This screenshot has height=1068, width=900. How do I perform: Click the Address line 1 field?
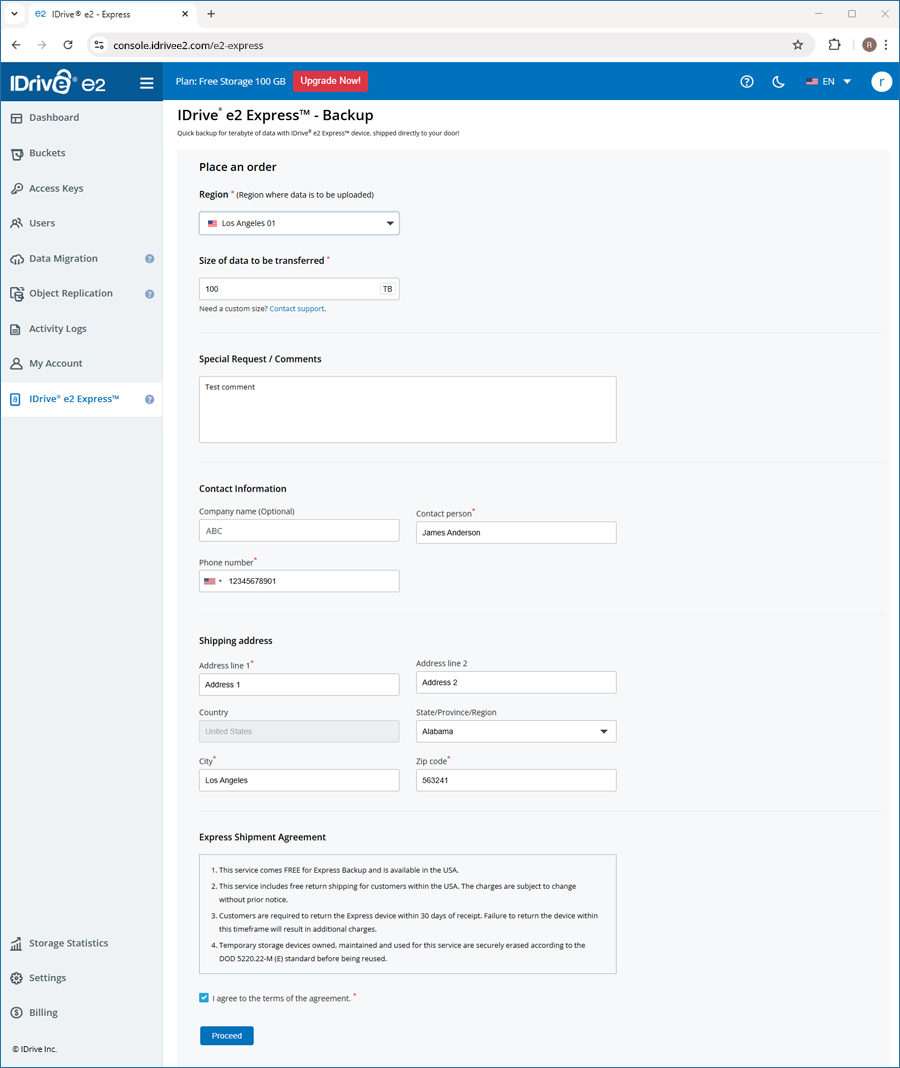click(x=299, y=685)
